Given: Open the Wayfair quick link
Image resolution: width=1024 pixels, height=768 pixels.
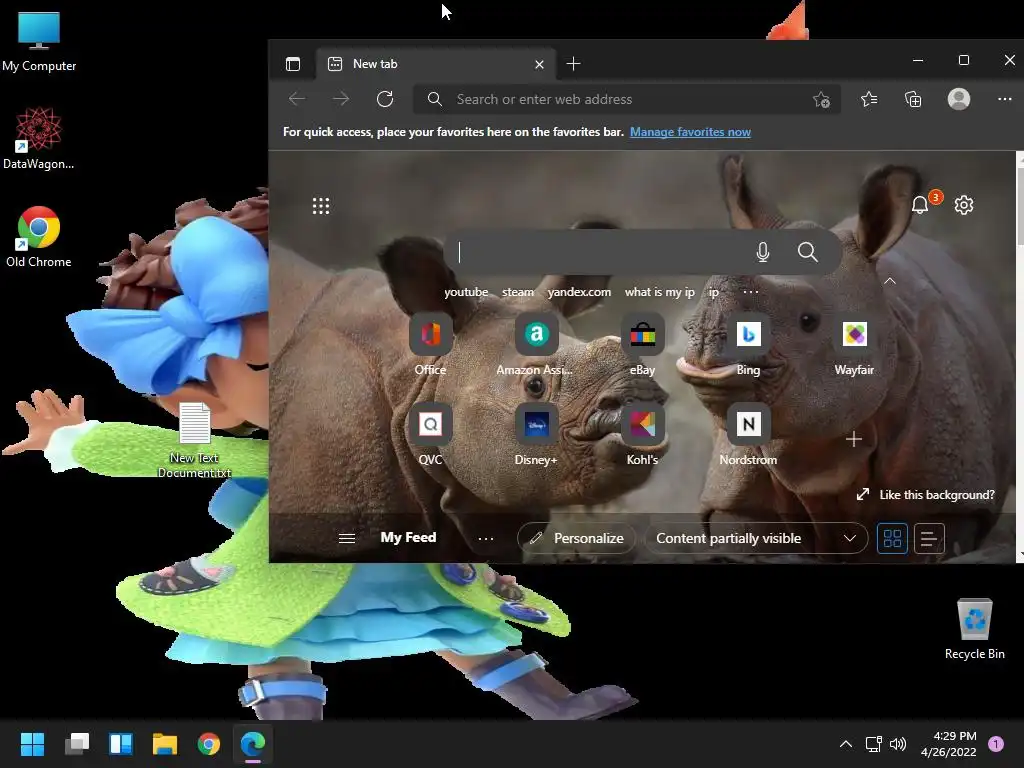Looking at the screenshot, I should click(x=854, y=345).
